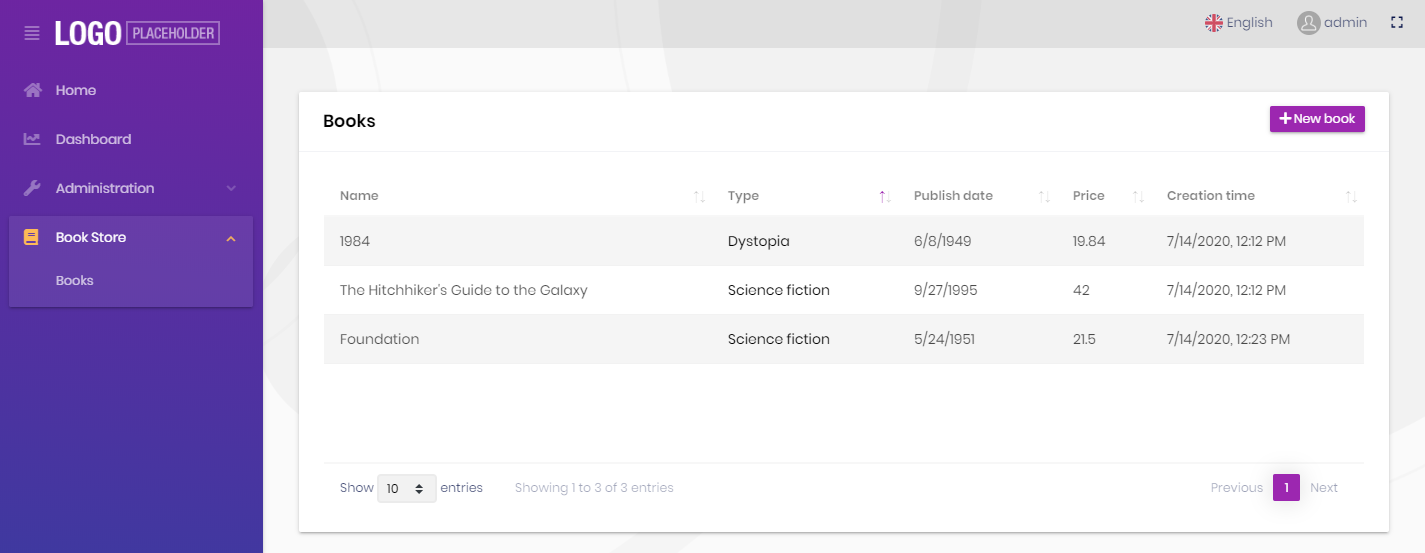Click the Administration wrench icon

click(33, 188)
